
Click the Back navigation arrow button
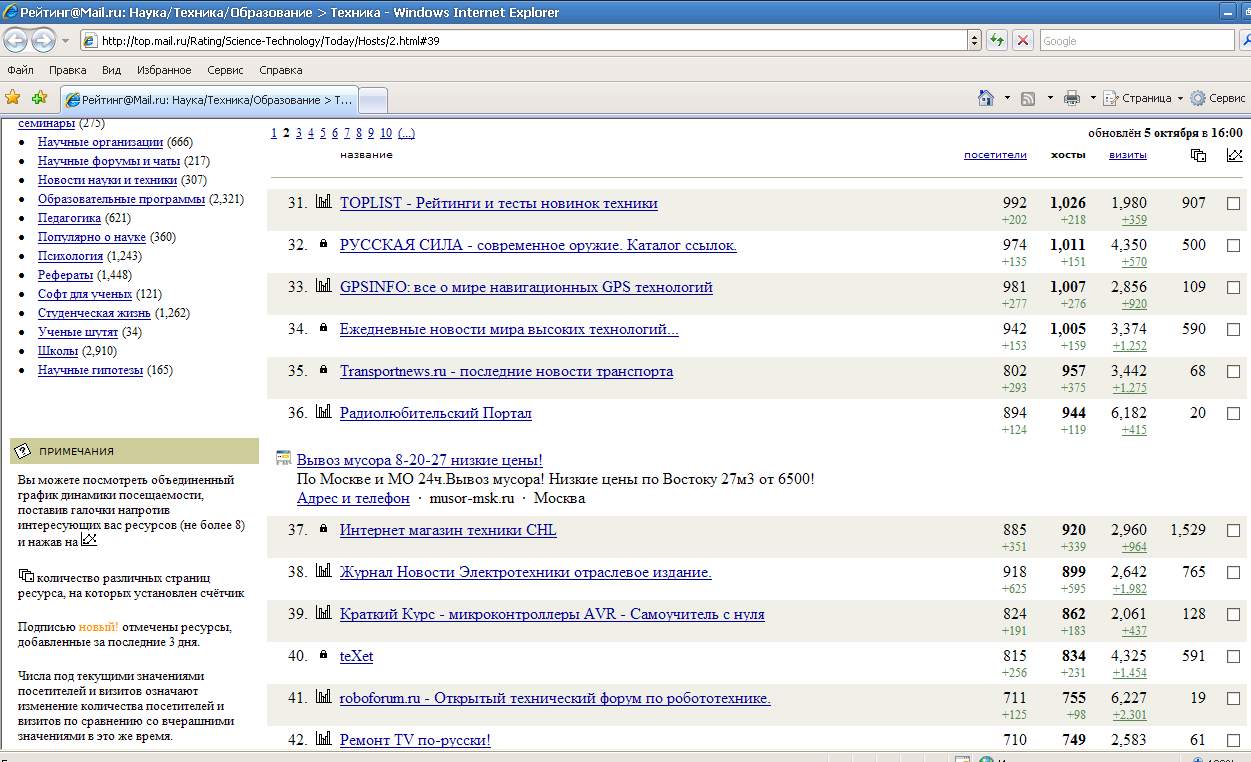(x=16, y=40)
